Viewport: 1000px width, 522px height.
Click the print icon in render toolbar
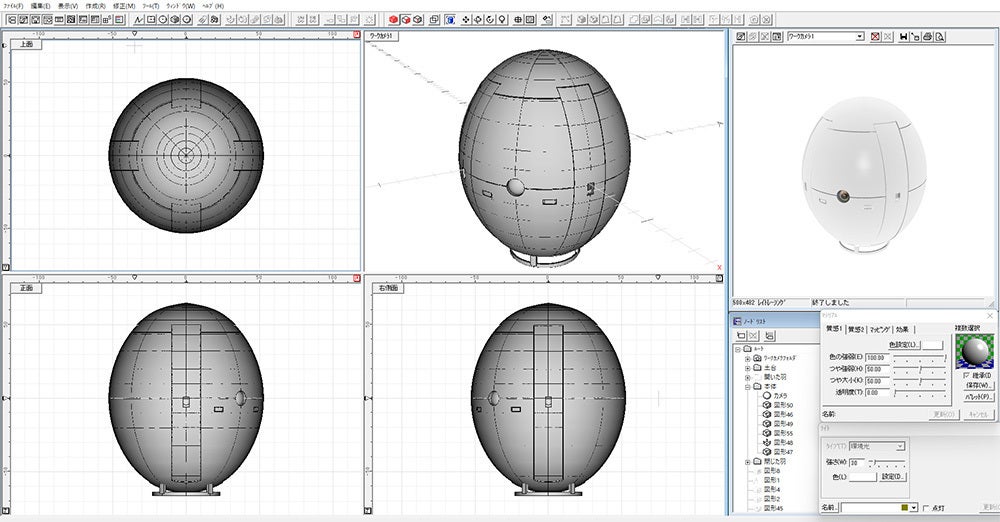click(928, 37)
